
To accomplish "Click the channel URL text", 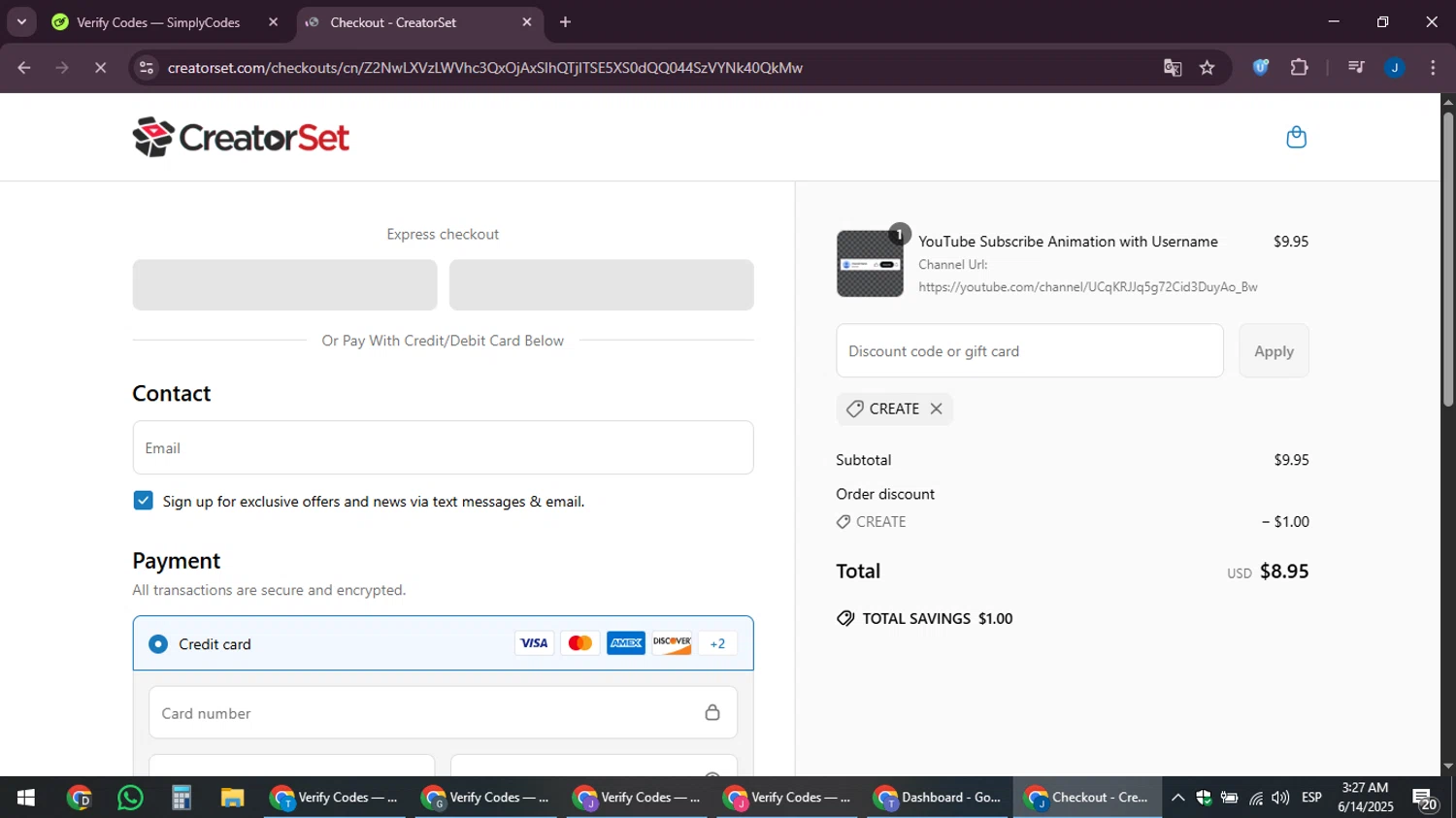I will pyautogui.click(x=1088, y=287).
